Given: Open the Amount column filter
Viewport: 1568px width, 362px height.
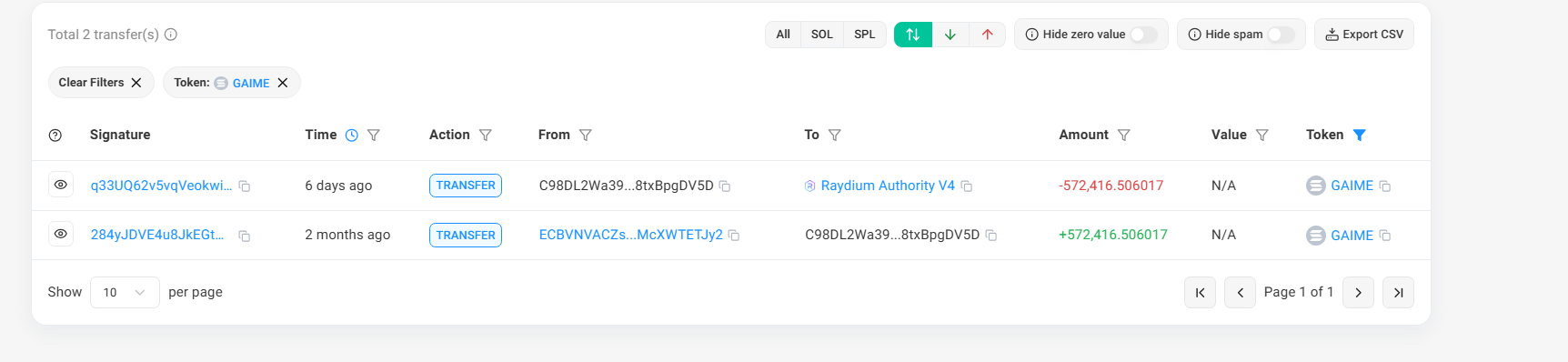Looking at the screenshot, I should coord(1124,135).
